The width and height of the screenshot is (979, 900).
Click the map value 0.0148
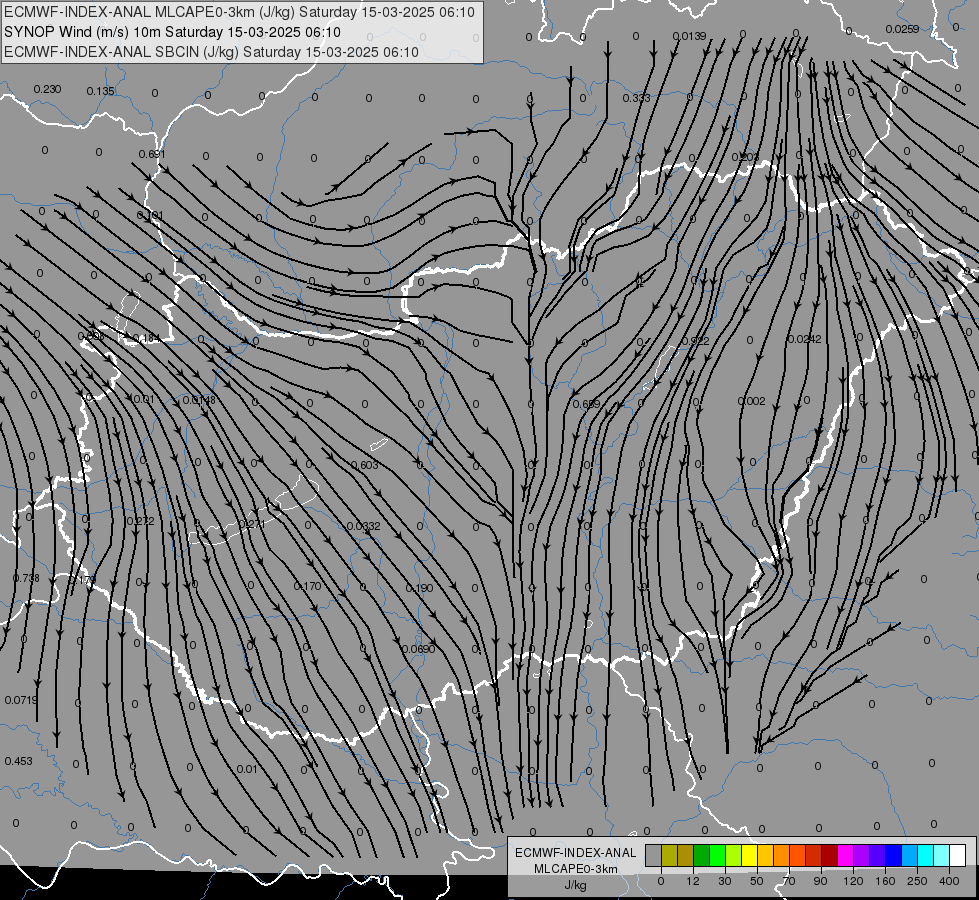tap(199, 400)
